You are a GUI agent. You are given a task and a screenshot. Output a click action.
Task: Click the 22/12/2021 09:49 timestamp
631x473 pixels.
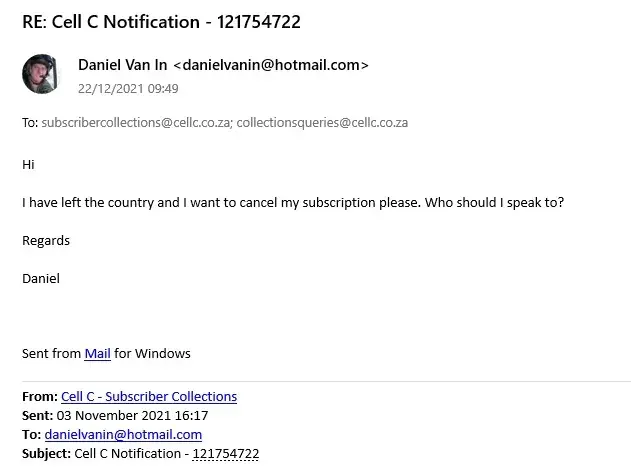pos(128,88)
